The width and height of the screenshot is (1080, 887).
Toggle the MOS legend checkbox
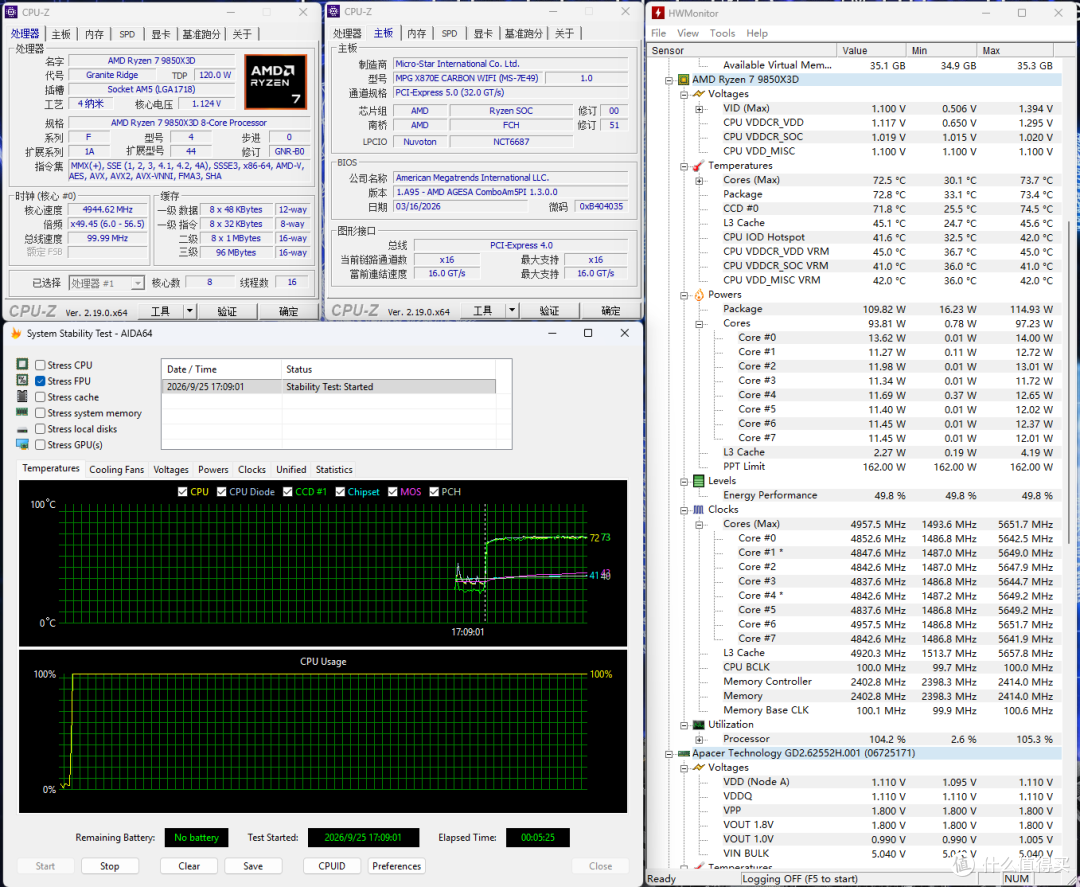point(393,492)
